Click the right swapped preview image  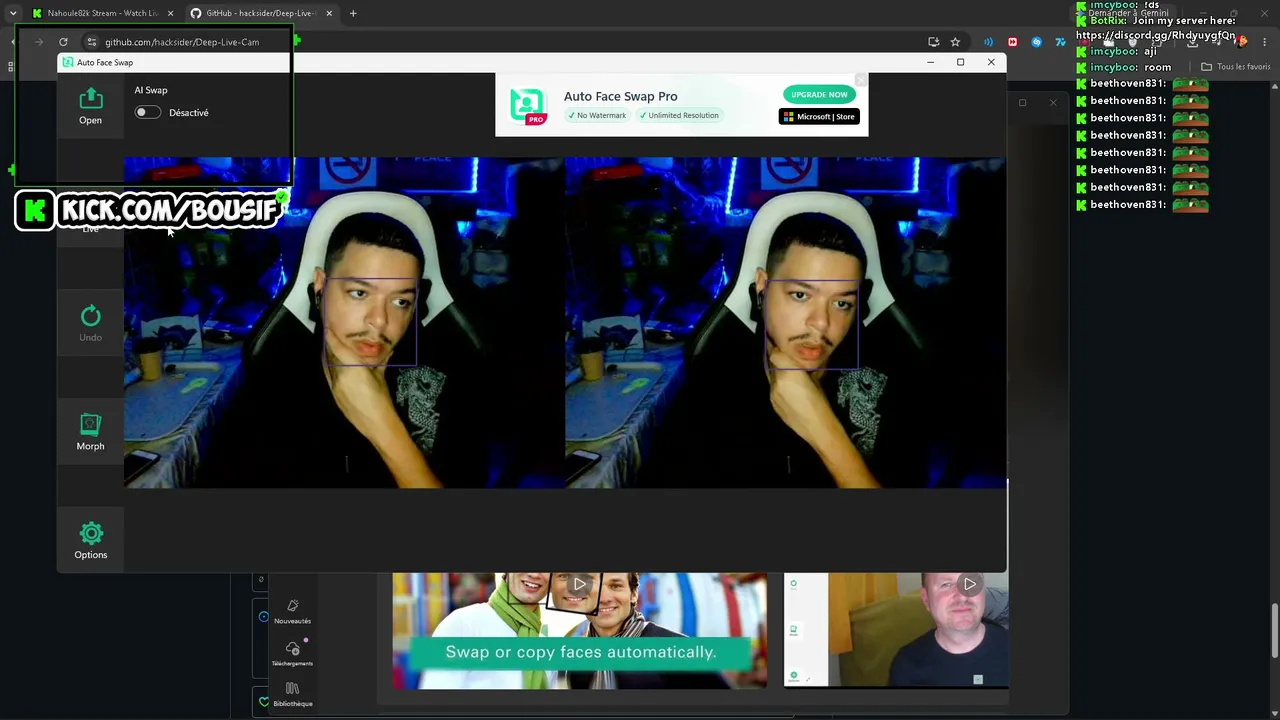[785, 322]
